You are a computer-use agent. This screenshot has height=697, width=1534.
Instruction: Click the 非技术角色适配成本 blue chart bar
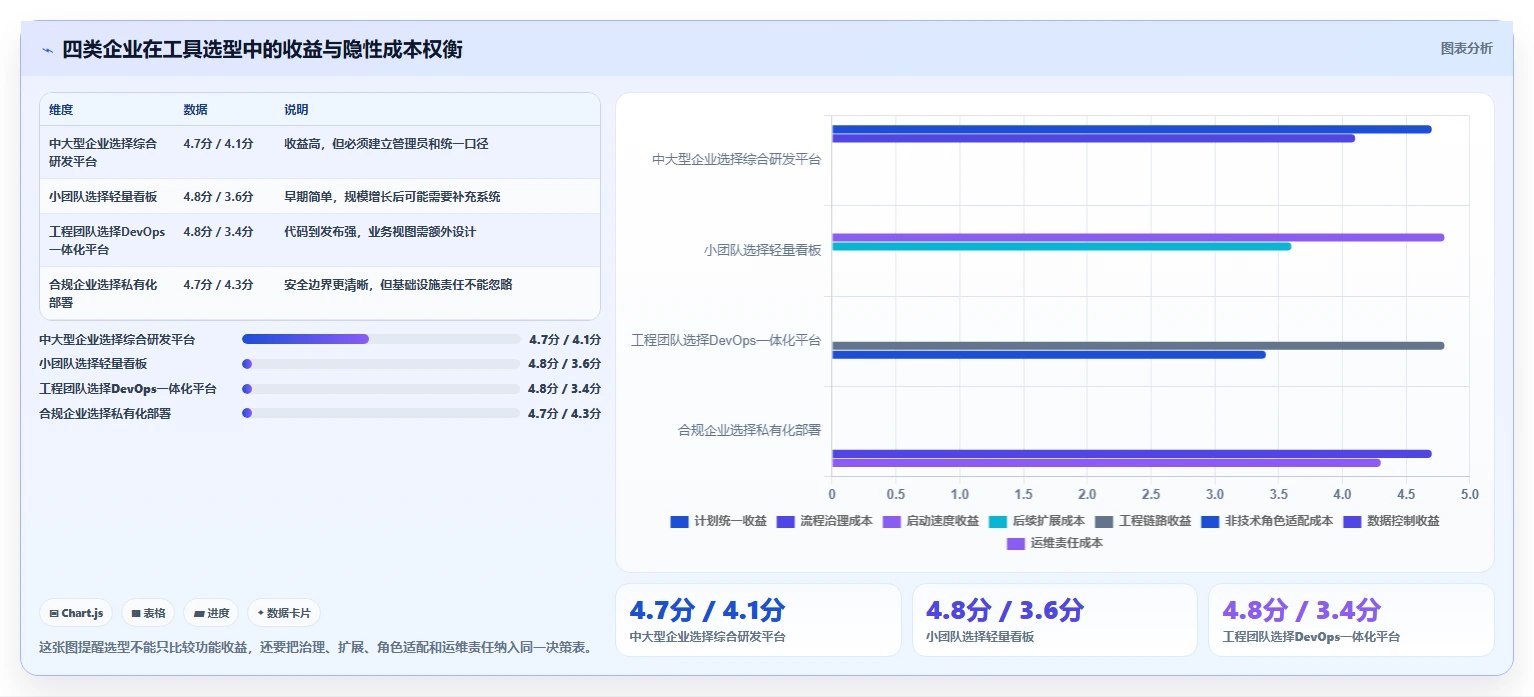(1048, 354)
